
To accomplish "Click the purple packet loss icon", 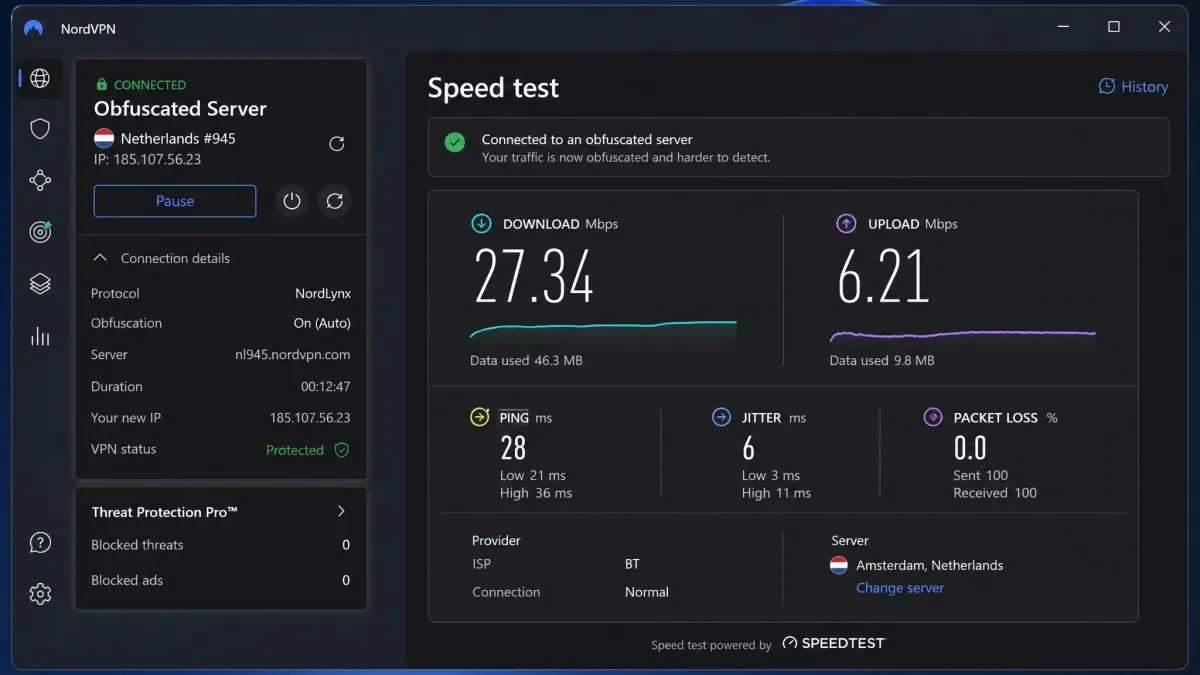I will (933, 417).
